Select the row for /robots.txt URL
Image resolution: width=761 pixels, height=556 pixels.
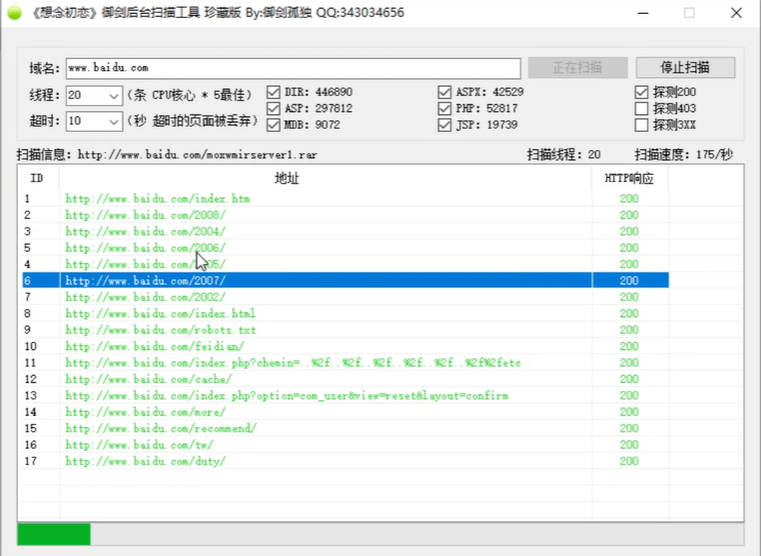(x=346, y=330)
